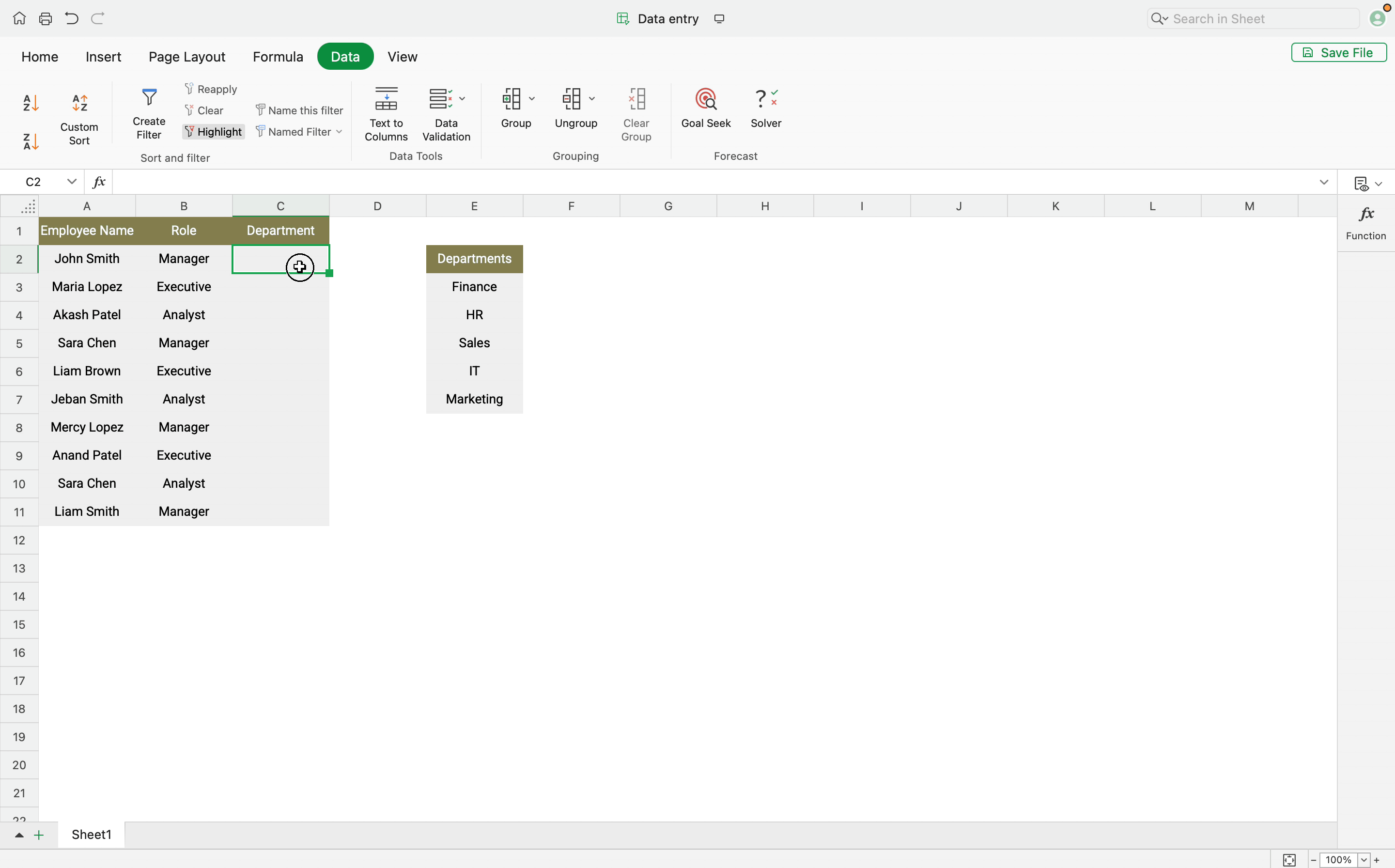
Task: Open Text to Columns tool
Action: [x=386, y=114]
